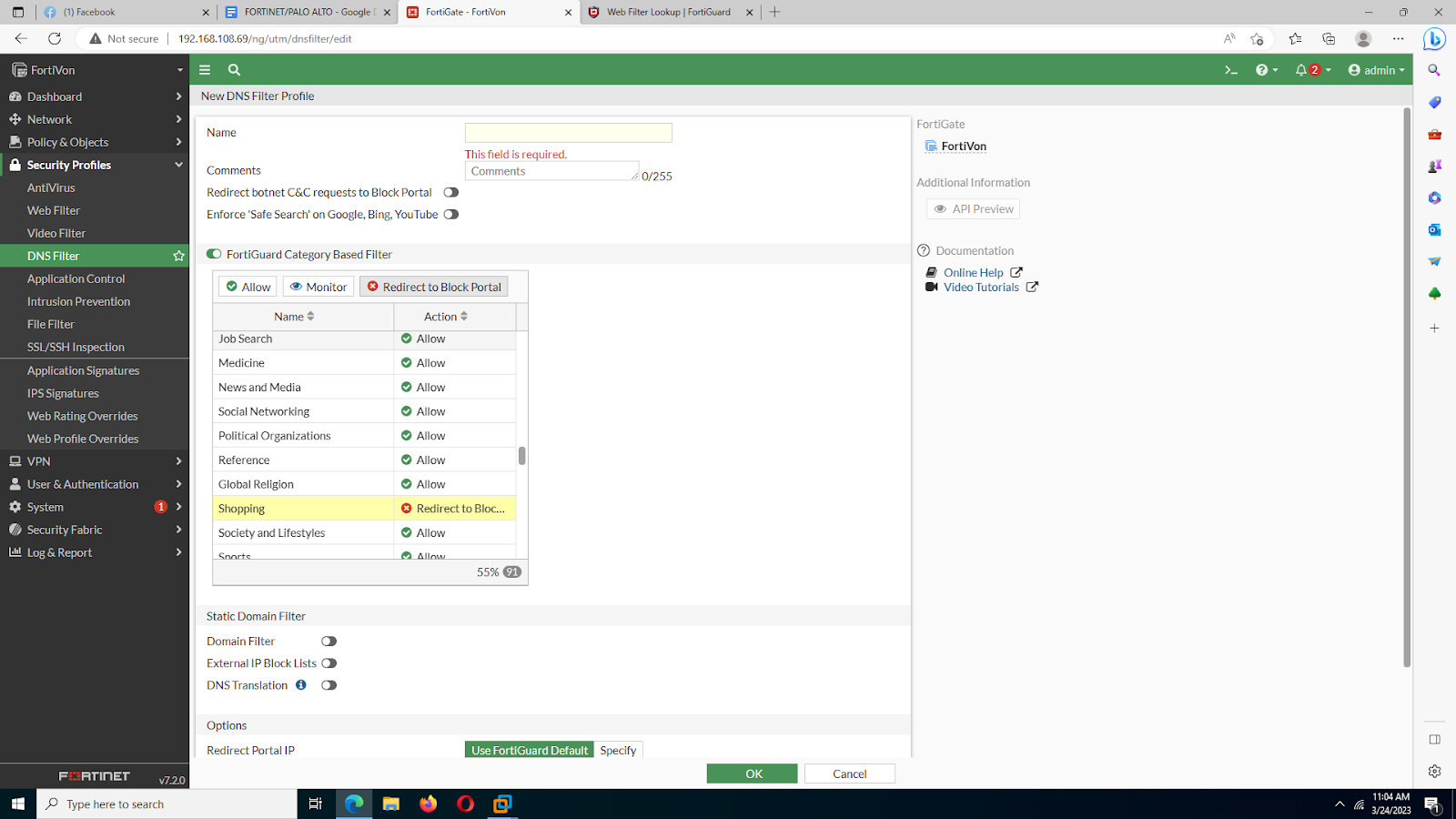Click the Cancel button
Image resolution: width=1456 pixels, height=819 pixels.
pos(850,773)
